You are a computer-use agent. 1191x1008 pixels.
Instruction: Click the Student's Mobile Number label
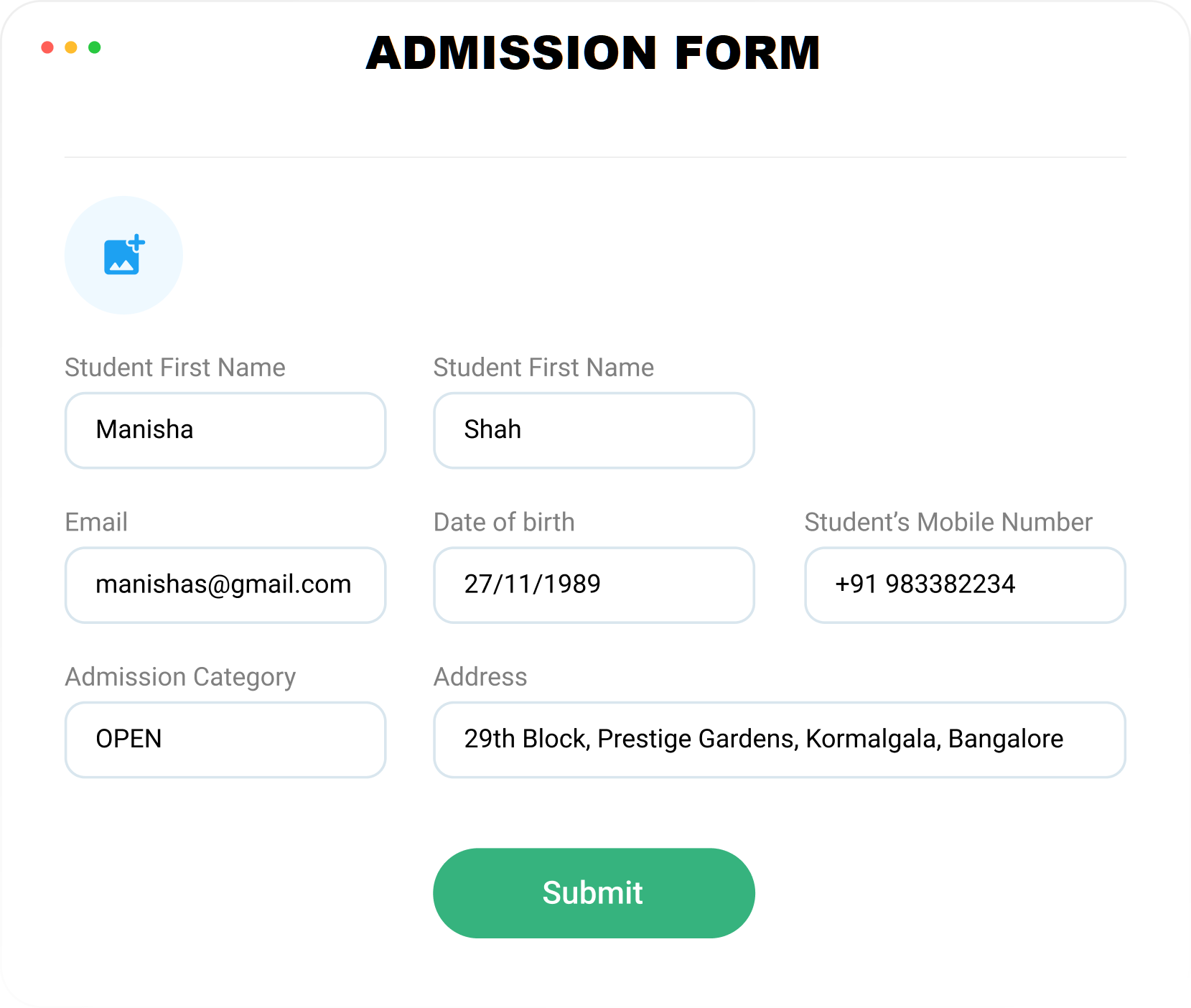(948, 522)
